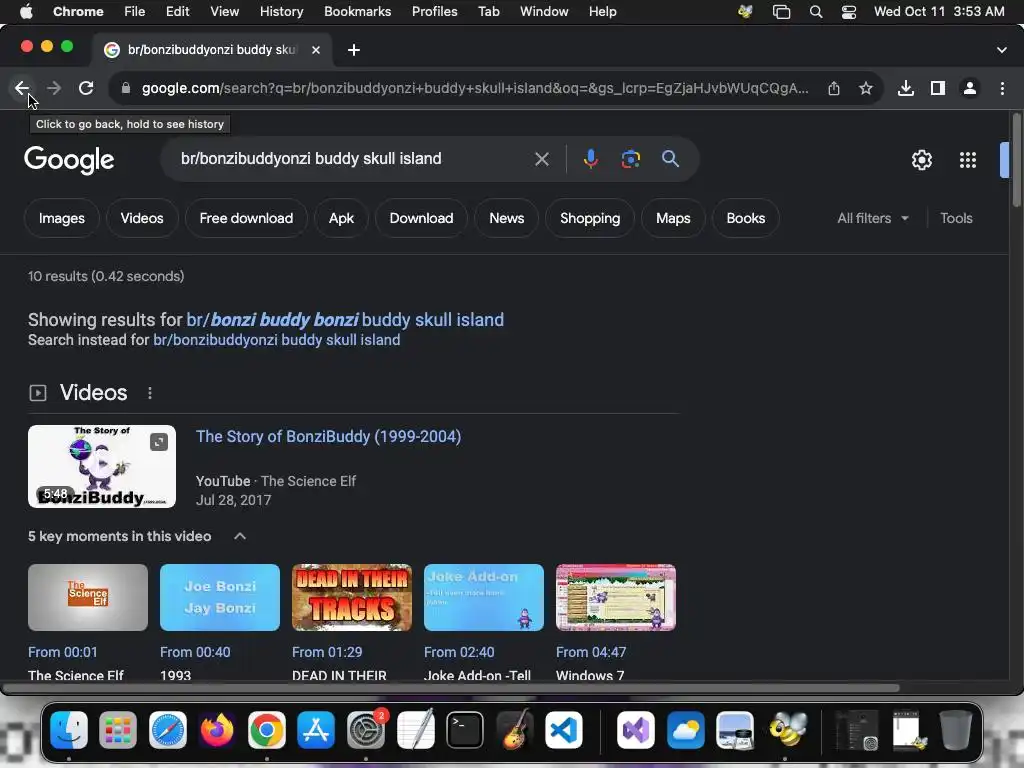The image size is (1024, 768).
Task: Toggle Chrome side panel
Action: (x=938, y=88)
